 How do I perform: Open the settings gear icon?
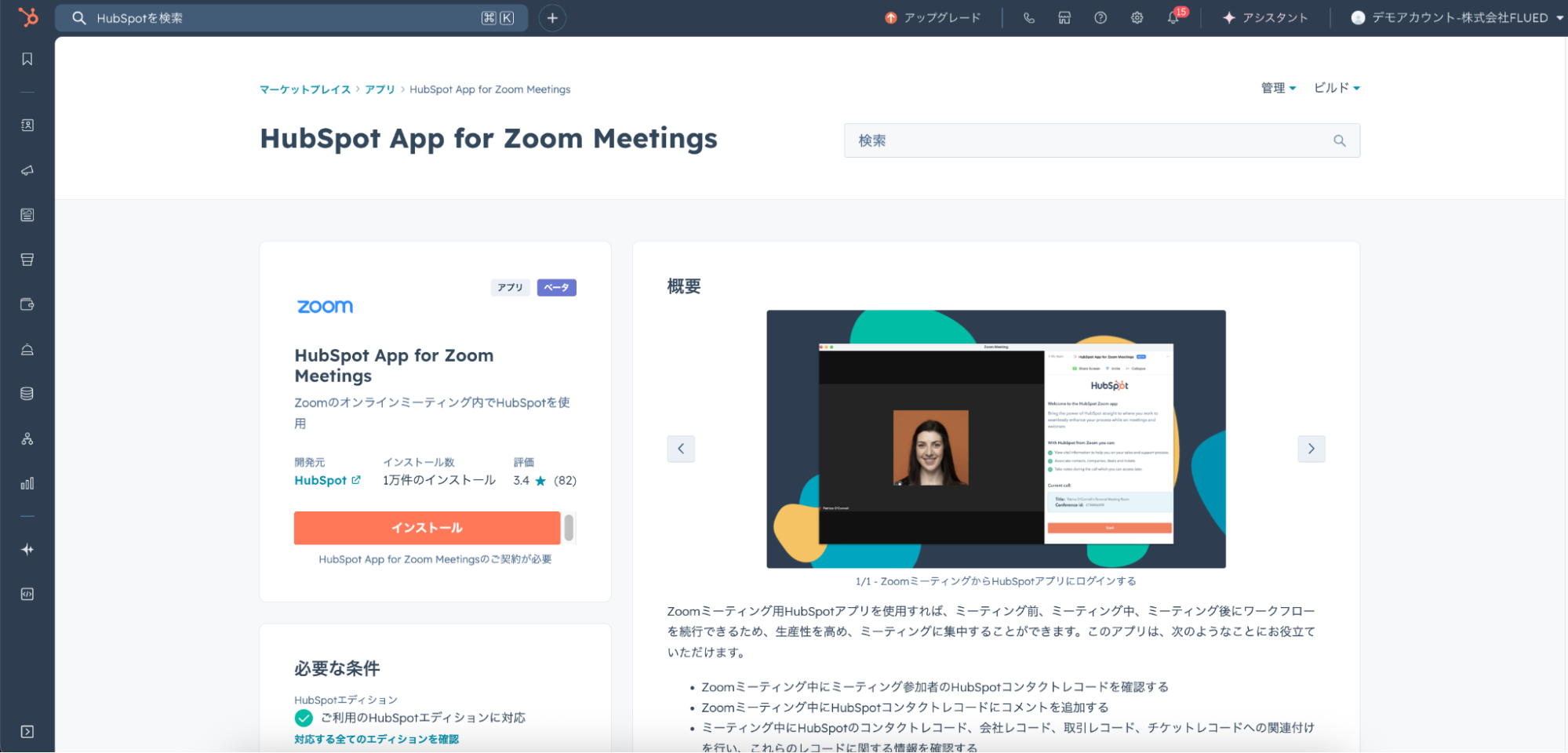coord(1137,18)
